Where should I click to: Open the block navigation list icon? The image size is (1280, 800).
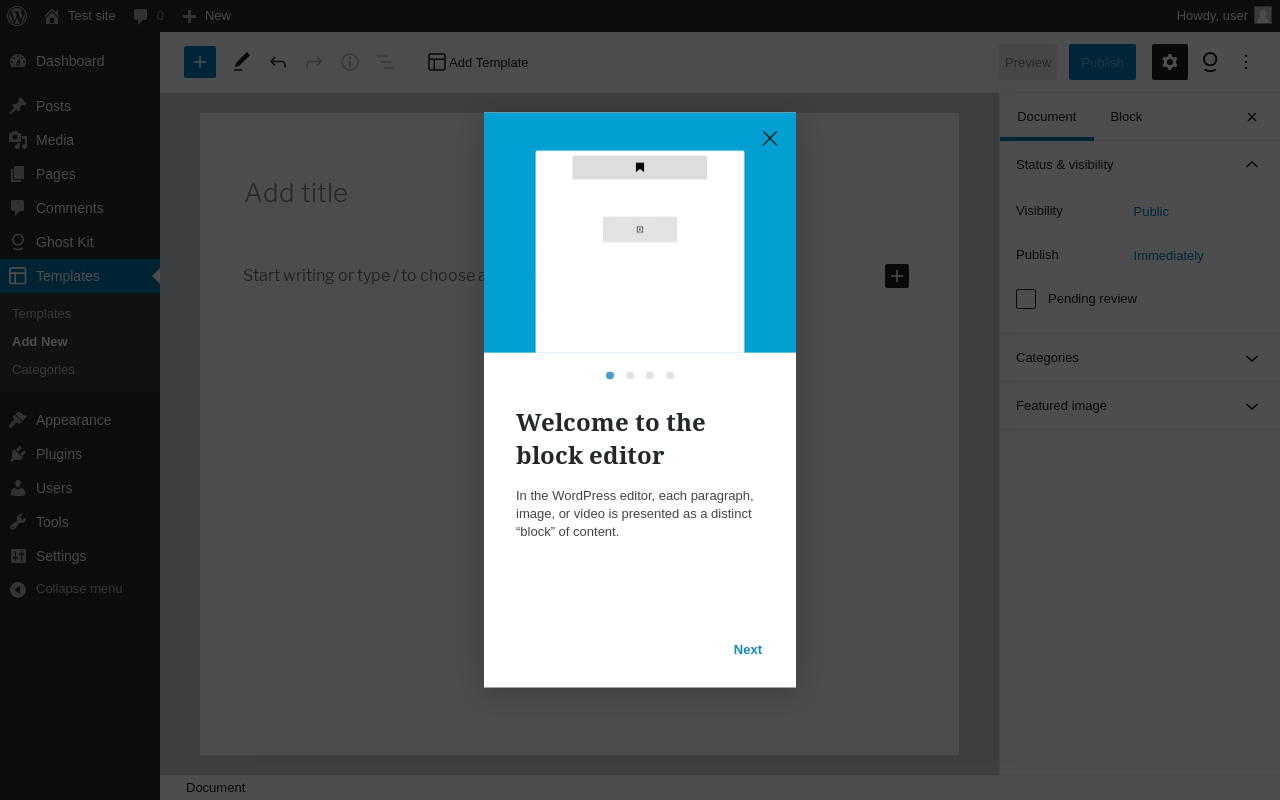[385, 62]
